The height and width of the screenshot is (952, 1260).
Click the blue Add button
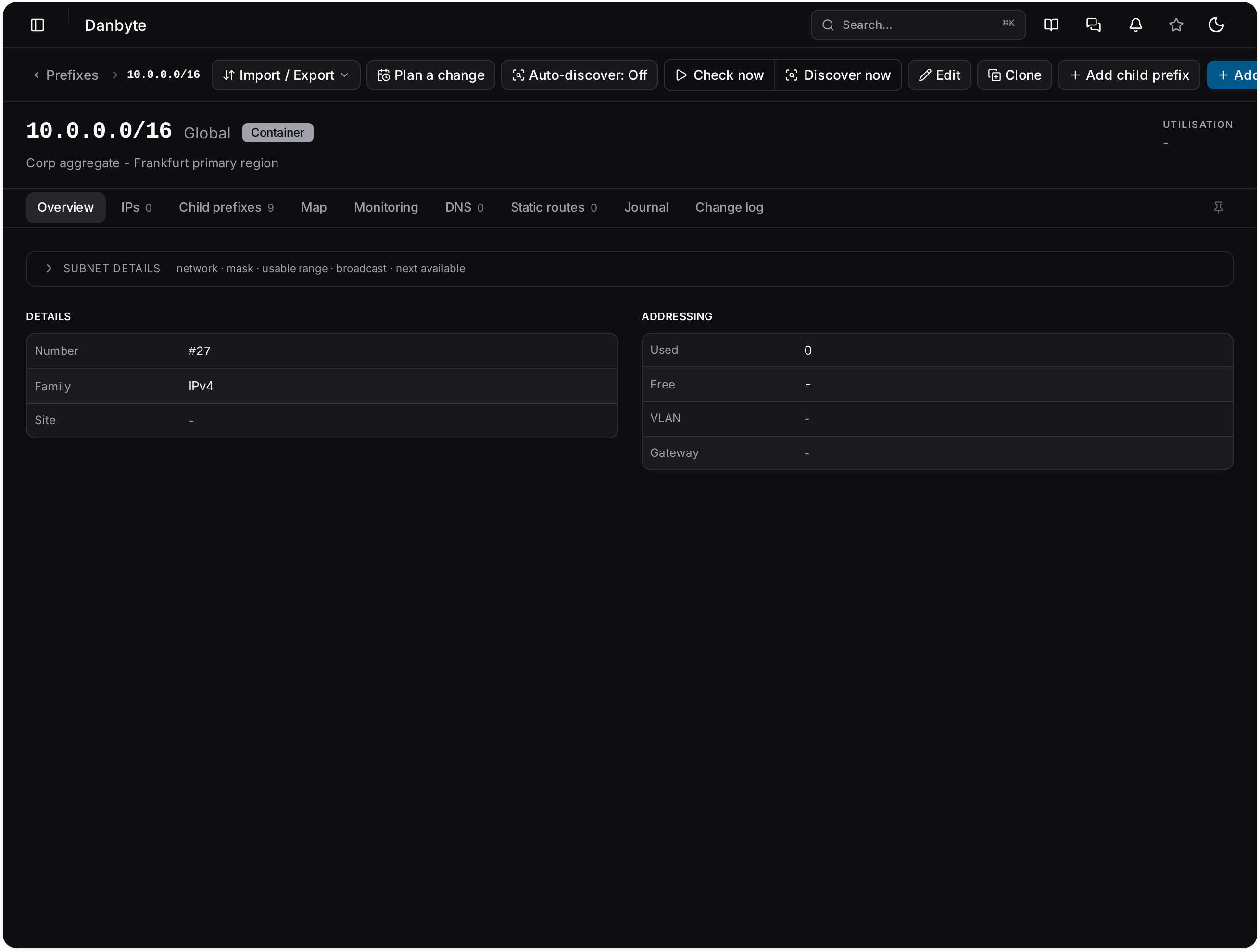coord(1233,75)
